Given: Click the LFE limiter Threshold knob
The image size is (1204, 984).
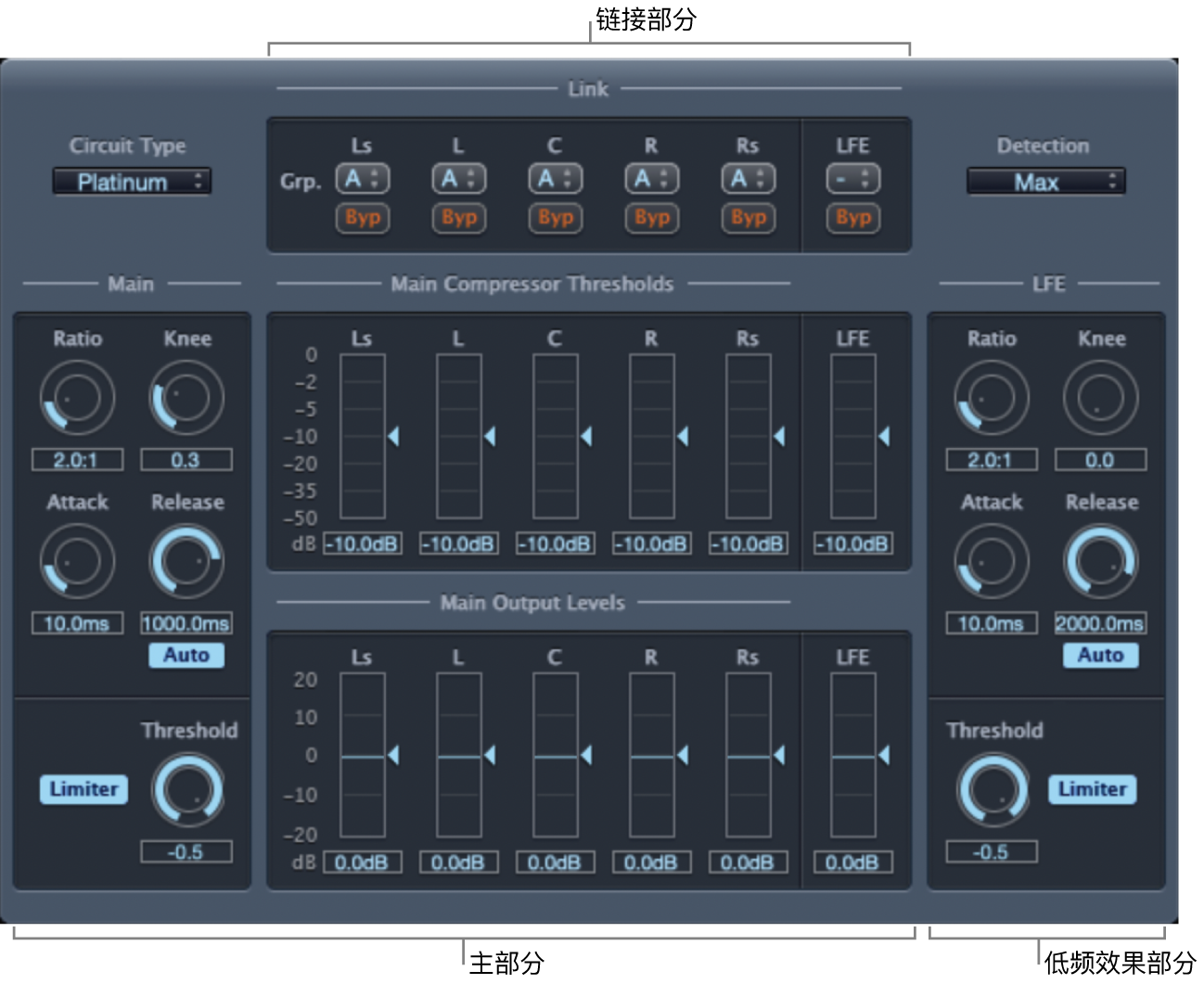Looking at the screenshot, I should (993, 790).
